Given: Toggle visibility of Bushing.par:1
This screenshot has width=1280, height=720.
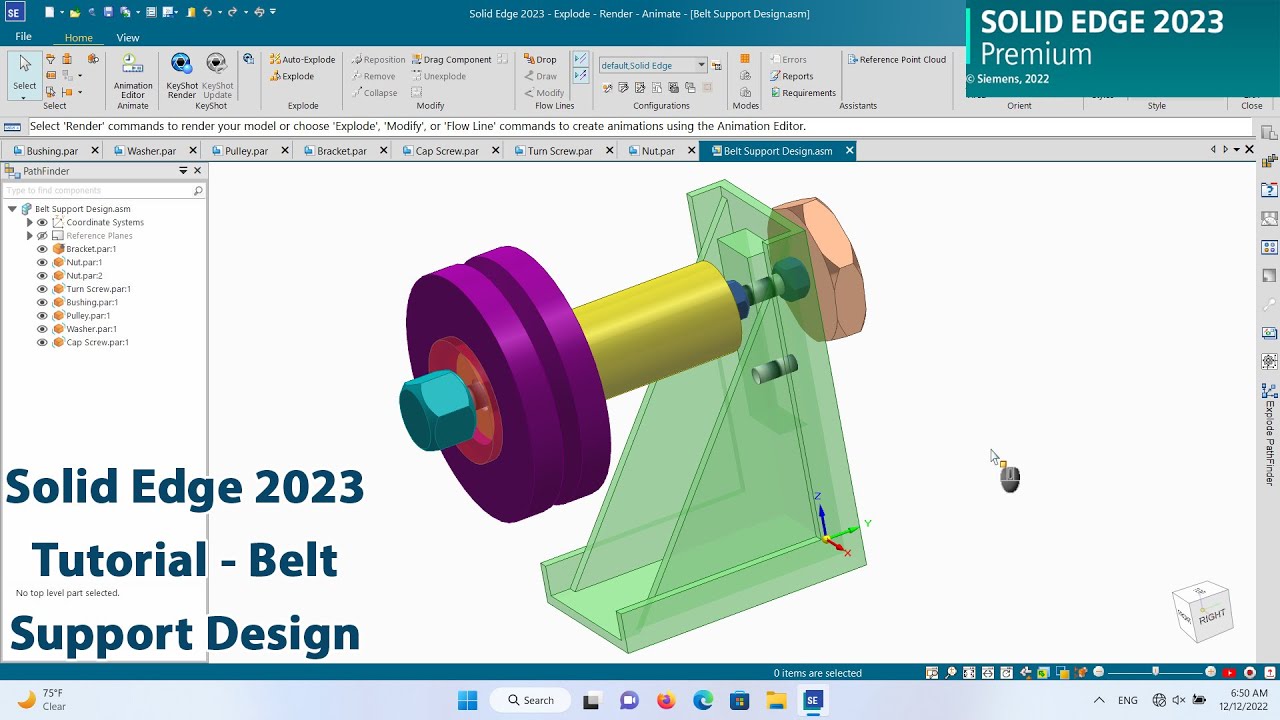Looking at the screenshot, I should coord(42,302).
